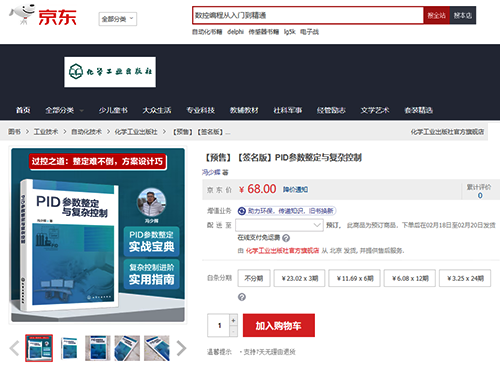Go to the store 首页 tab
The height and width of the screenshot is (367, 500).
pos(23,110)
